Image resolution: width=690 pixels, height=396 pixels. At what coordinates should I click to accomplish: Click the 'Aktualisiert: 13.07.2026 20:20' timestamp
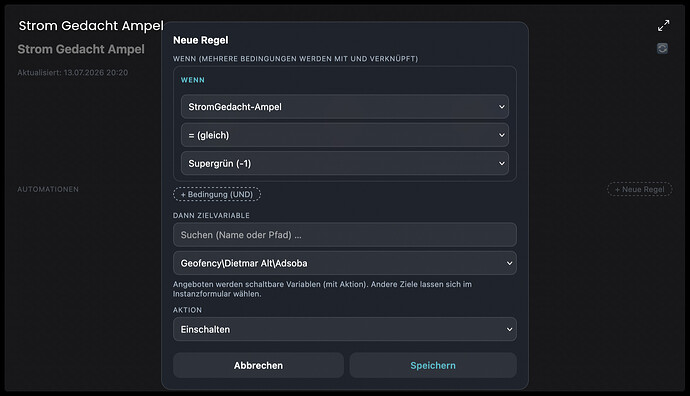(73, 73)
